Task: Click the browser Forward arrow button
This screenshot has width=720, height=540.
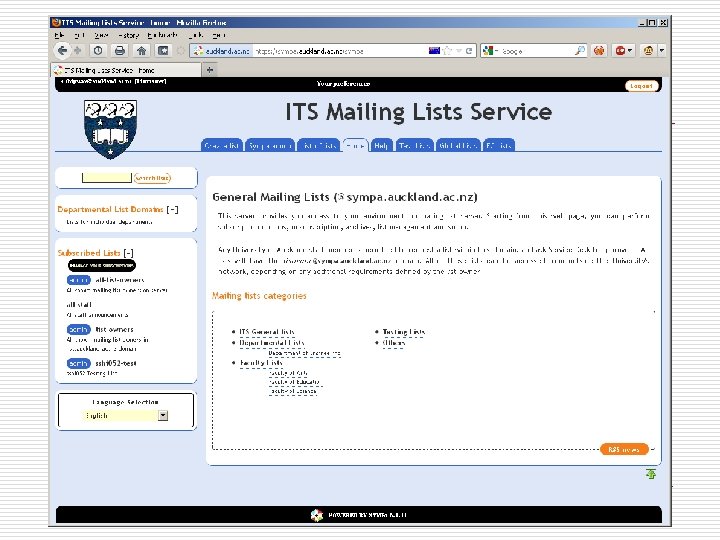Action: pyautogui.click(x=78, y=51)
